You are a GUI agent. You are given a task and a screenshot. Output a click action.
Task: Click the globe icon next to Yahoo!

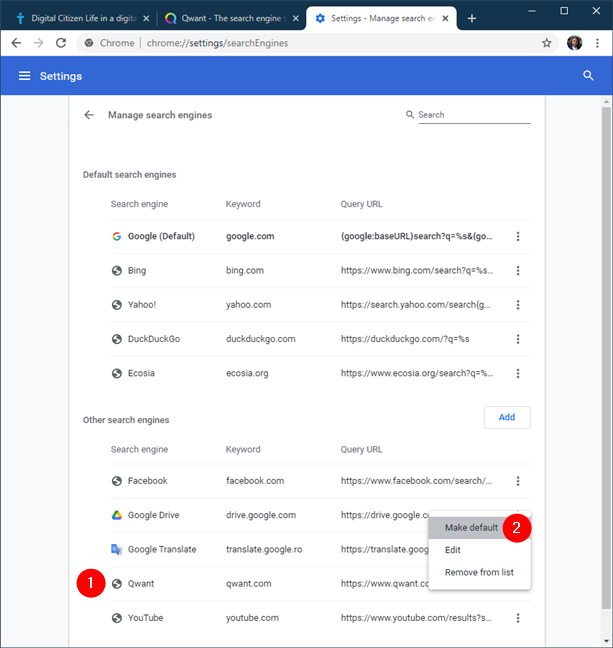tap(117, 305)
